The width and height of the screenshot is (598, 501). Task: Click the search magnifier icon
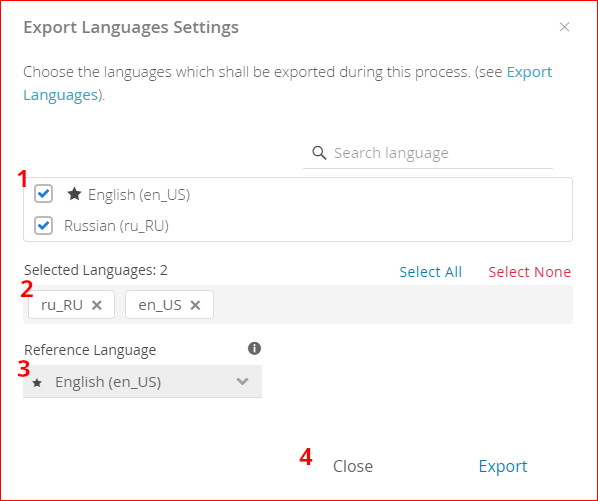(319, 153)
